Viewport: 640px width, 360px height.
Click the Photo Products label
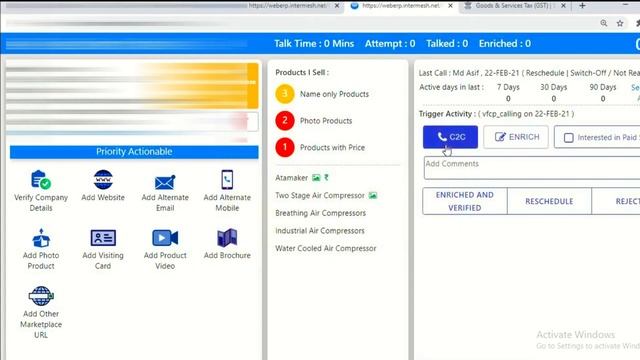coord(326,121)
